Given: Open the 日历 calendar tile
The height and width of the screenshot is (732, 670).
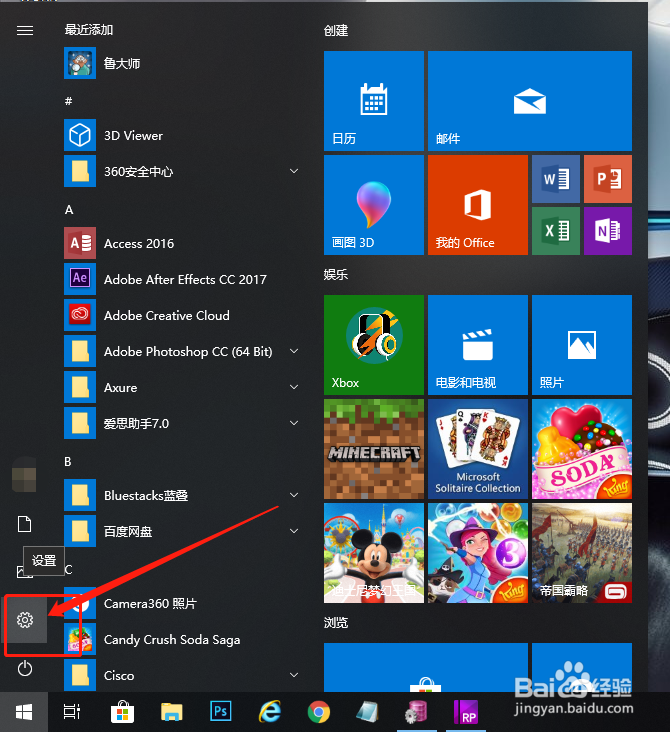Looking at the screenshot, I should coord(374,101).
